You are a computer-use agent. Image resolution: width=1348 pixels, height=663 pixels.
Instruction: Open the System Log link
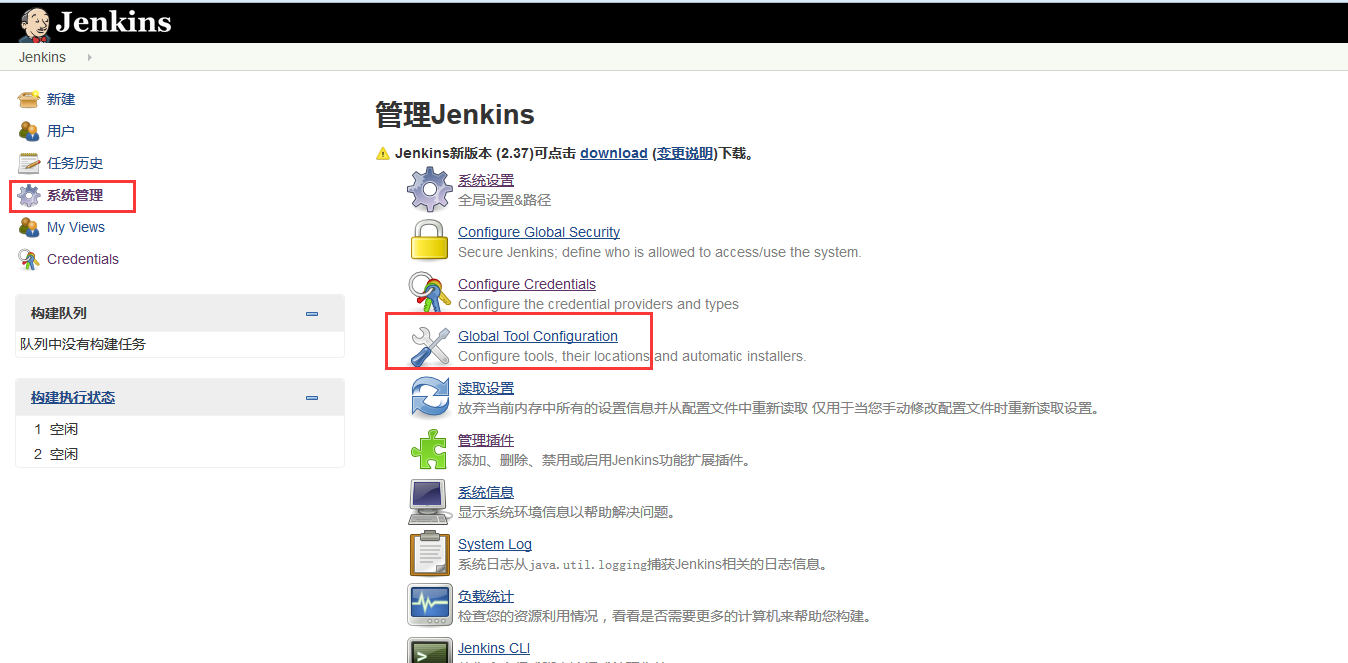point(495,544)
